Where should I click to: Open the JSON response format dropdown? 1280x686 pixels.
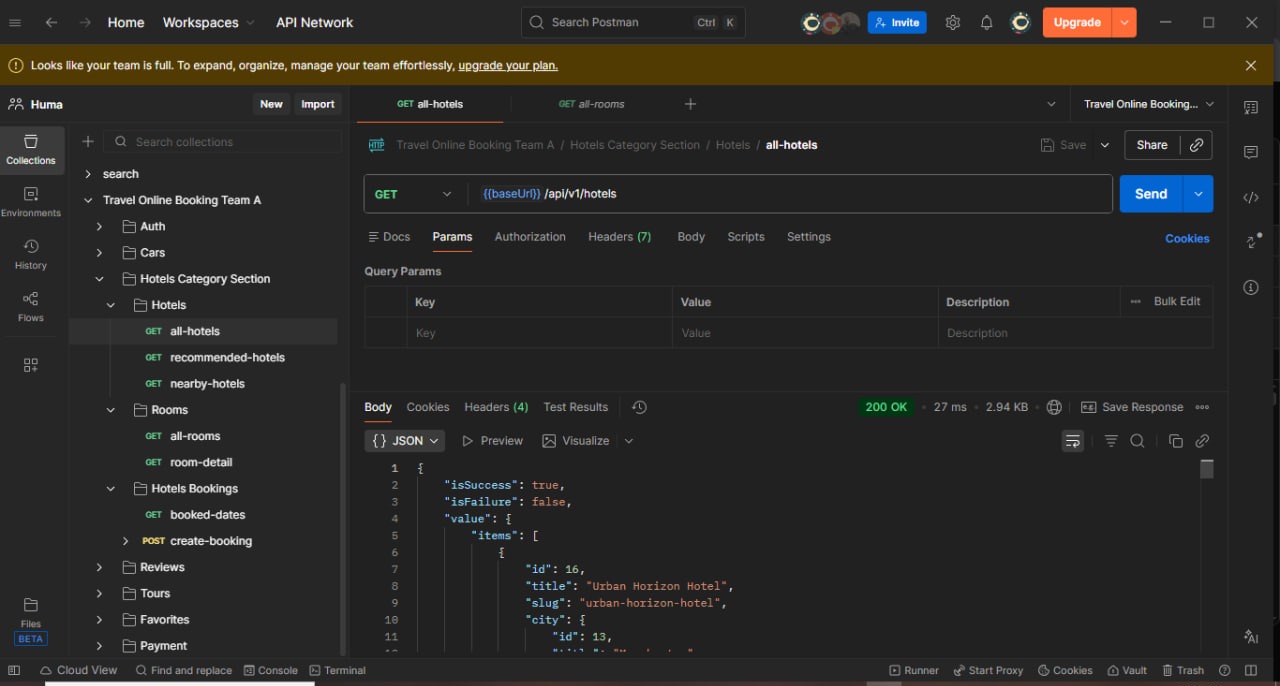click(404, 440)
